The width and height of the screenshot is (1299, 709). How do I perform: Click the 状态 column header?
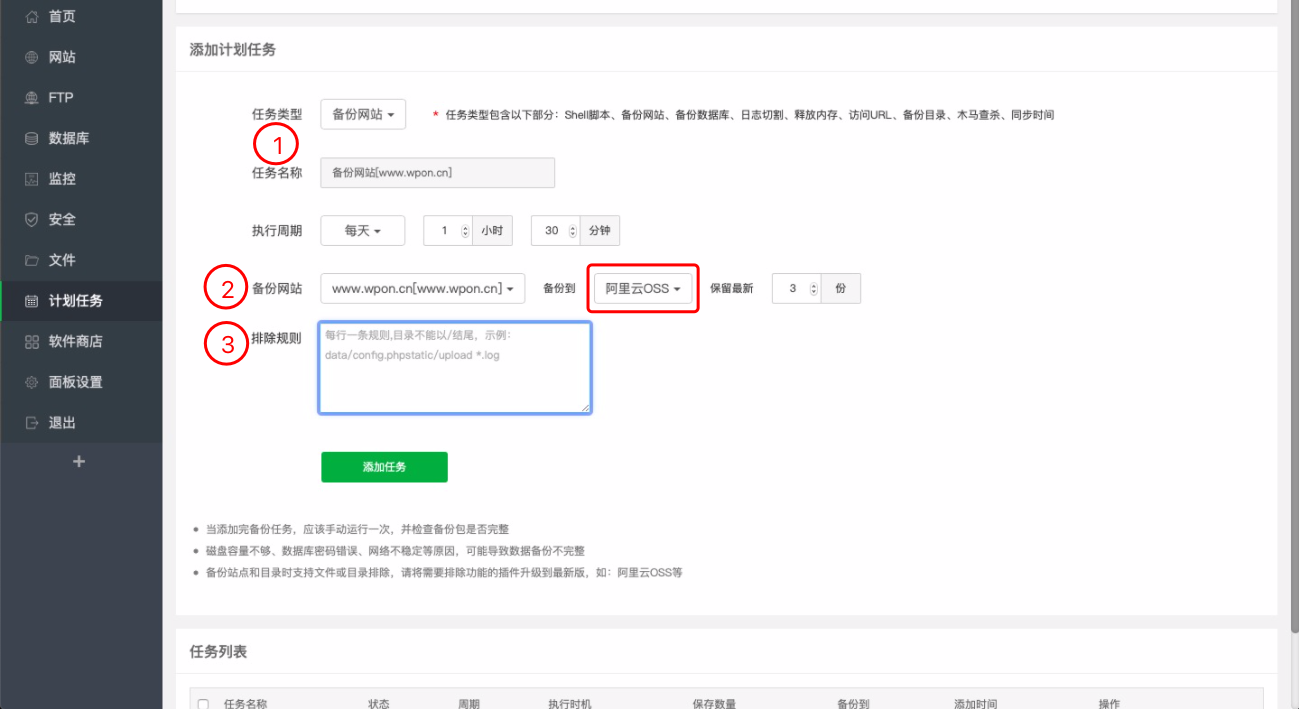379,704
